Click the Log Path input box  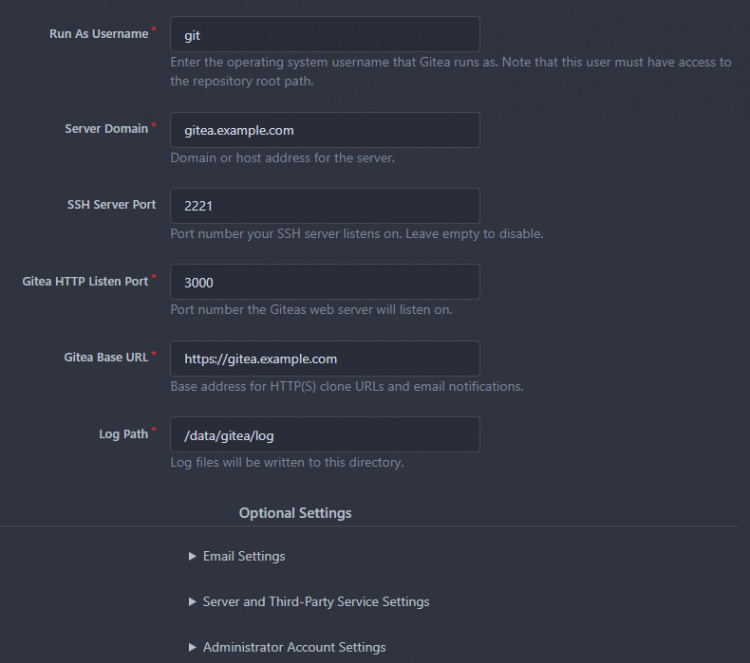(x=324, y=435)
